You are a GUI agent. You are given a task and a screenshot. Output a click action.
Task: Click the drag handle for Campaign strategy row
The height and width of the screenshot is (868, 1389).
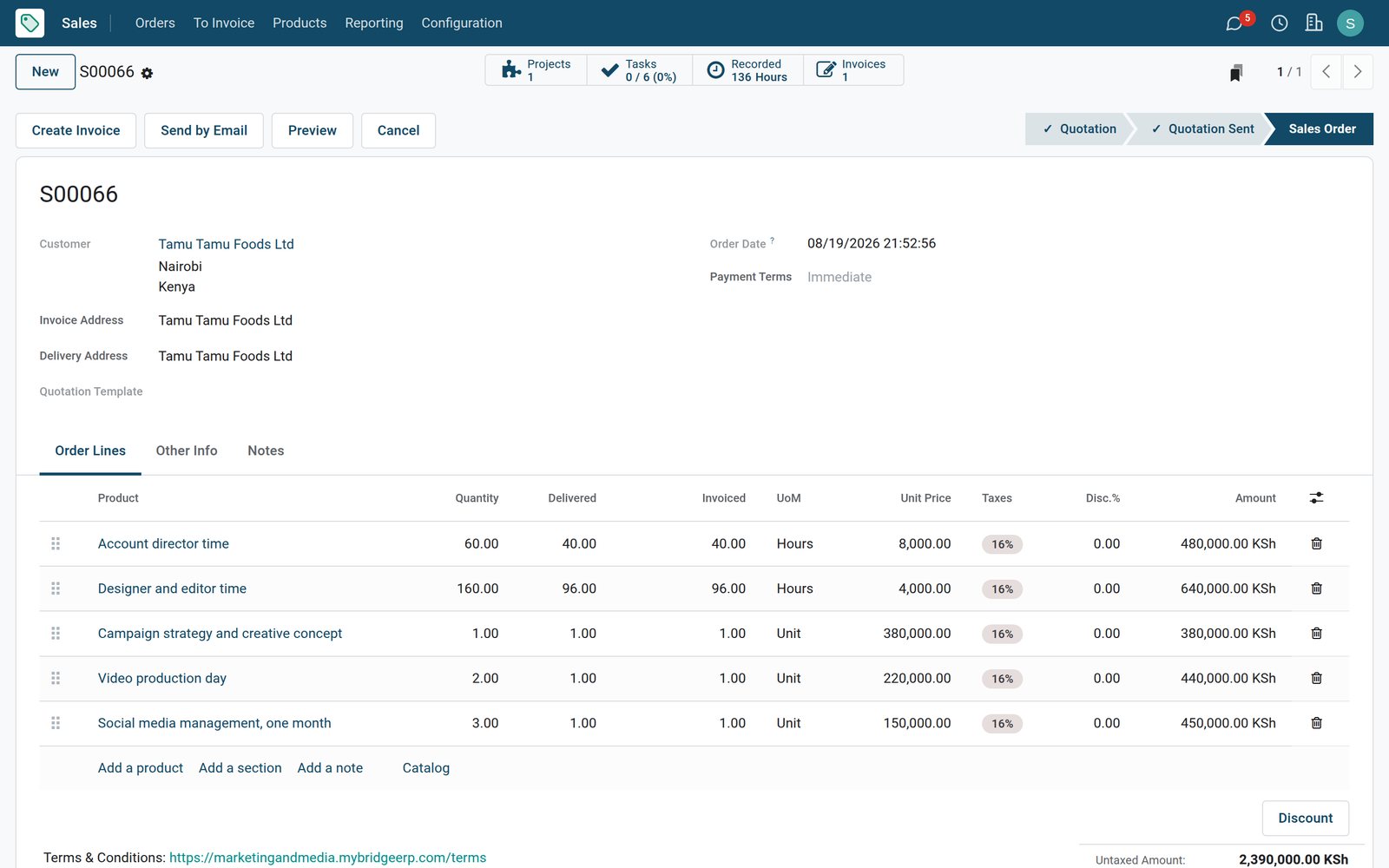[x=56, y=634]
